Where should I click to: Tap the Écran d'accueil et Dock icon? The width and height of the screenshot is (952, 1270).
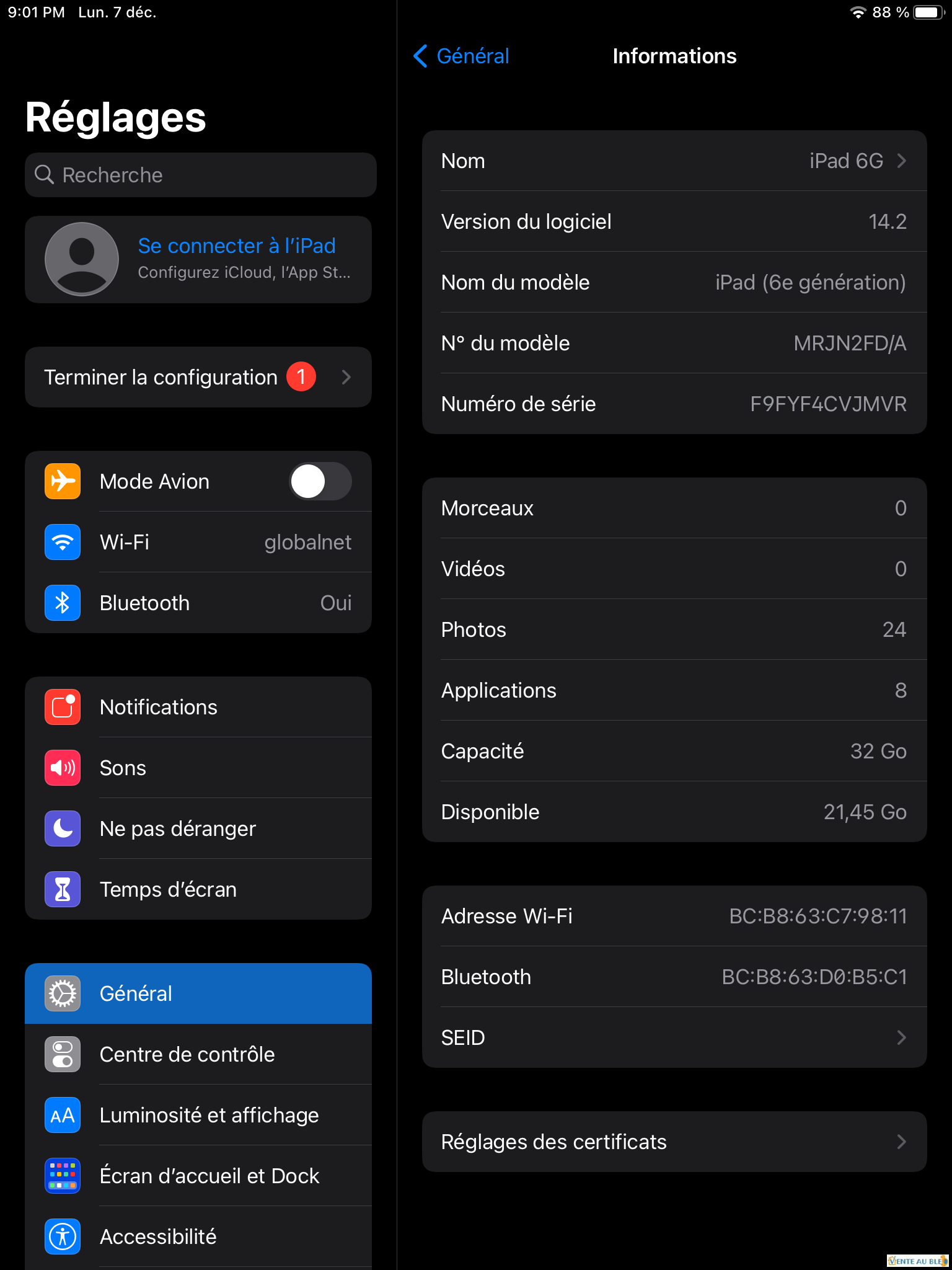[63, 1176]
